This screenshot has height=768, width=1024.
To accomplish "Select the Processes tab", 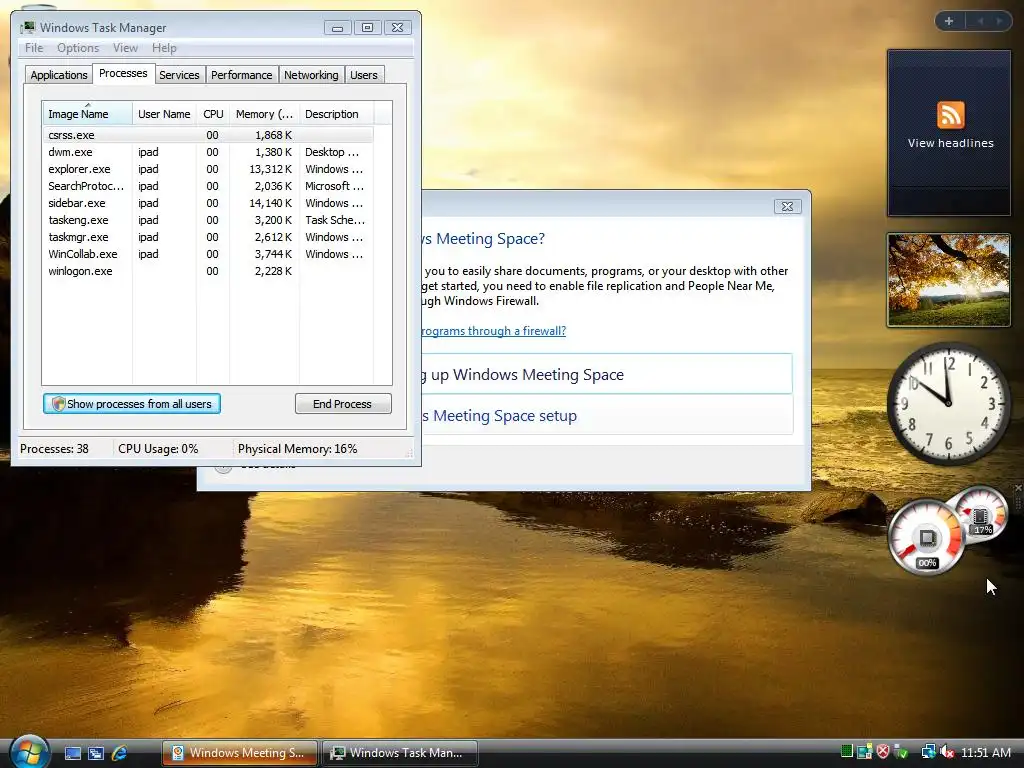I will click(x=123, y=73).
